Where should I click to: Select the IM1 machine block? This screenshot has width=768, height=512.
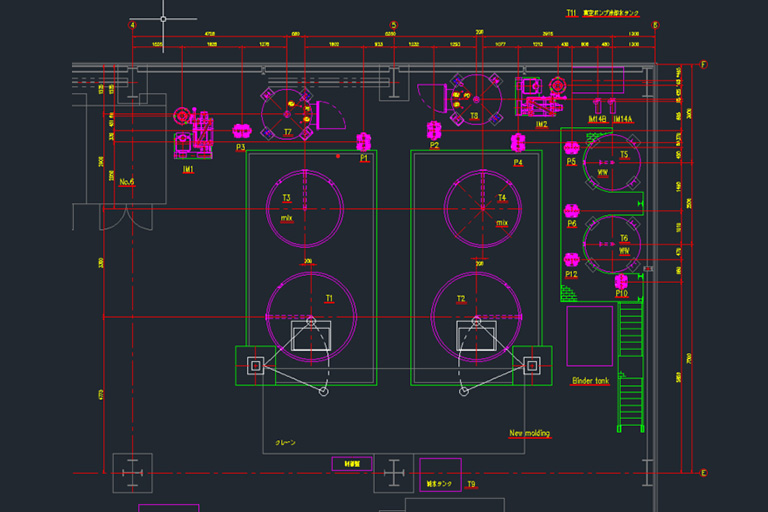click(x=194, y=135)
